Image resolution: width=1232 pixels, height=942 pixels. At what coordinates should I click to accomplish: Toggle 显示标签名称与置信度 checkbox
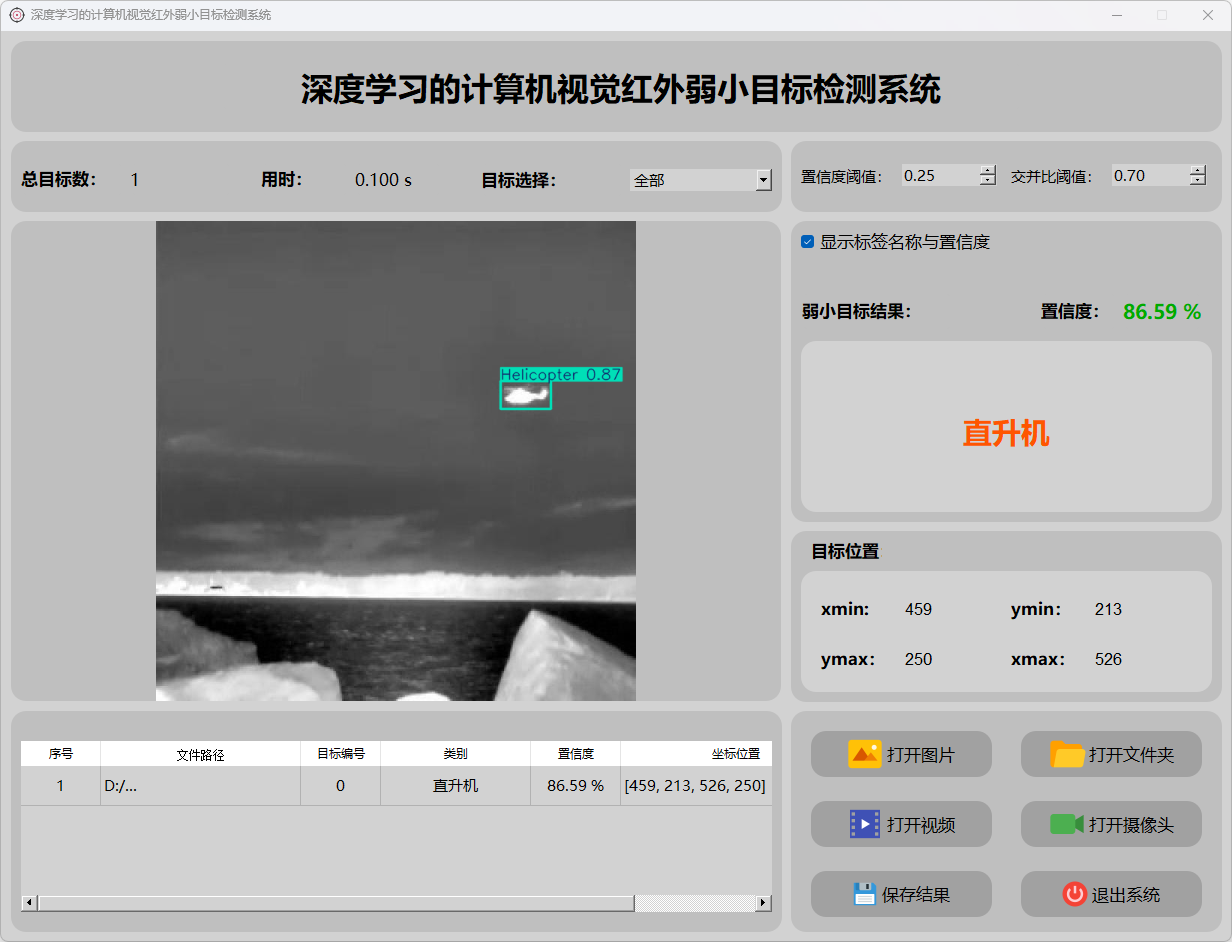(808, 242)
